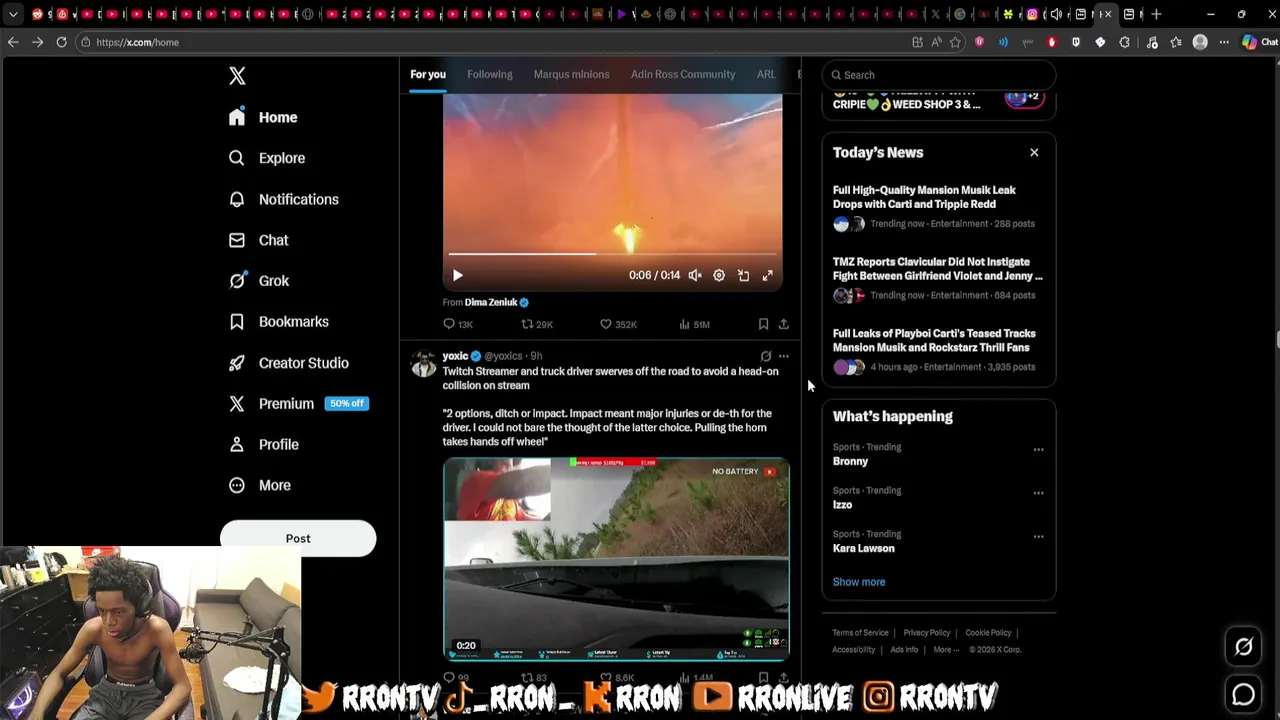
Task: Open more options for Izzo trend
Action: click(1038, 493)
